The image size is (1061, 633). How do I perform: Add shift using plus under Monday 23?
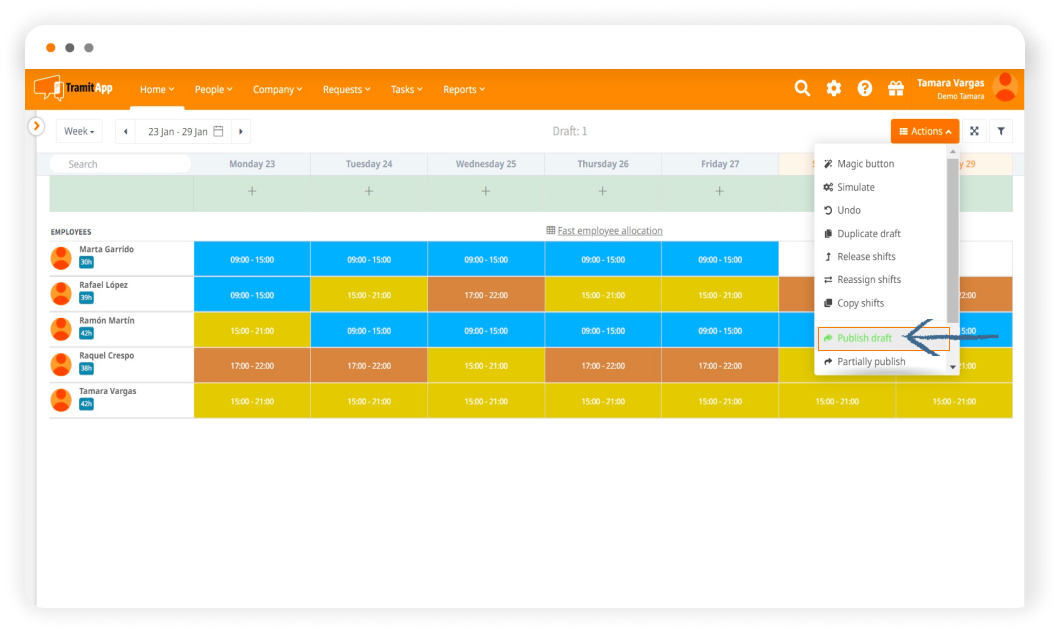pyautogui.click(x=252, y=191)
